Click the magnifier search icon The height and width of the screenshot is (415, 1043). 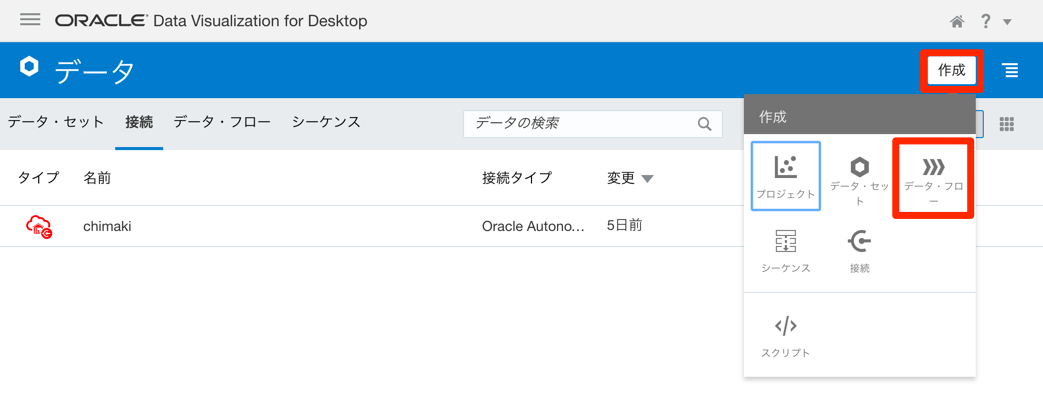click(704, 124)
